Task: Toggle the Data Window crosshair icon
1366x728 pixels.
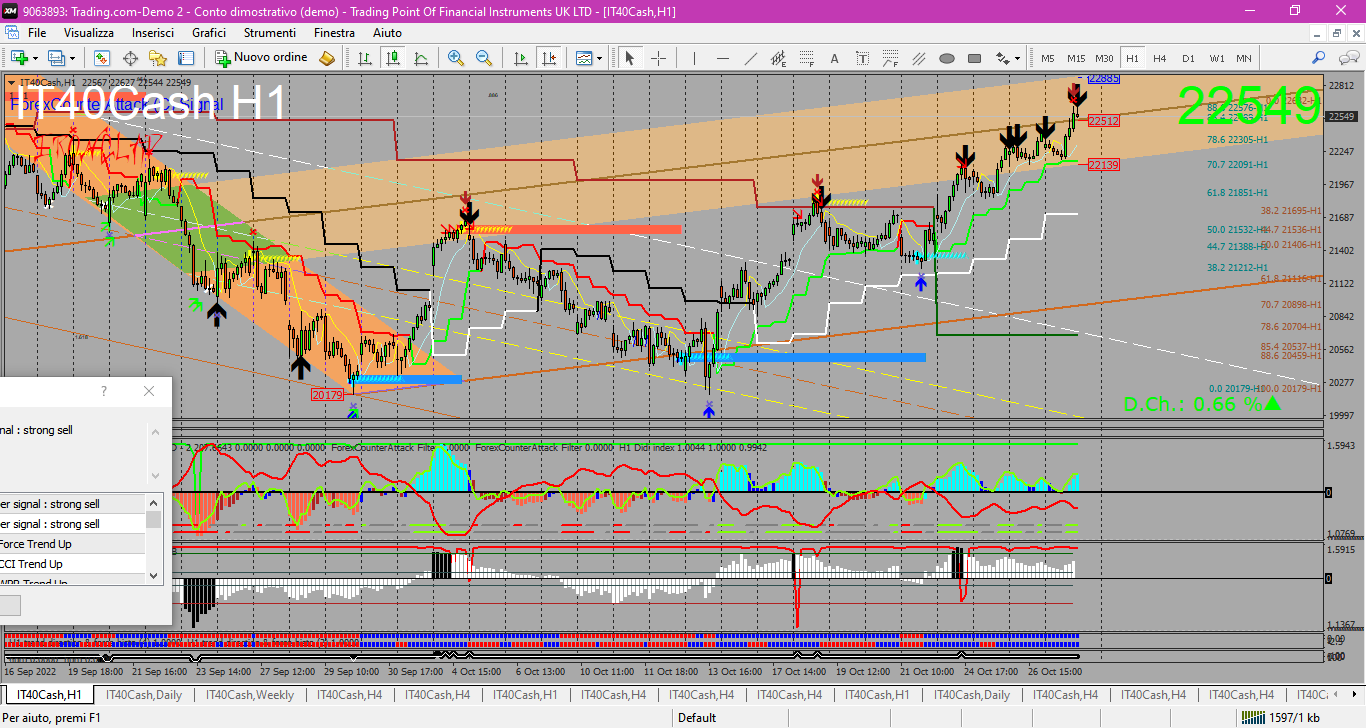Action: (130, 58)
